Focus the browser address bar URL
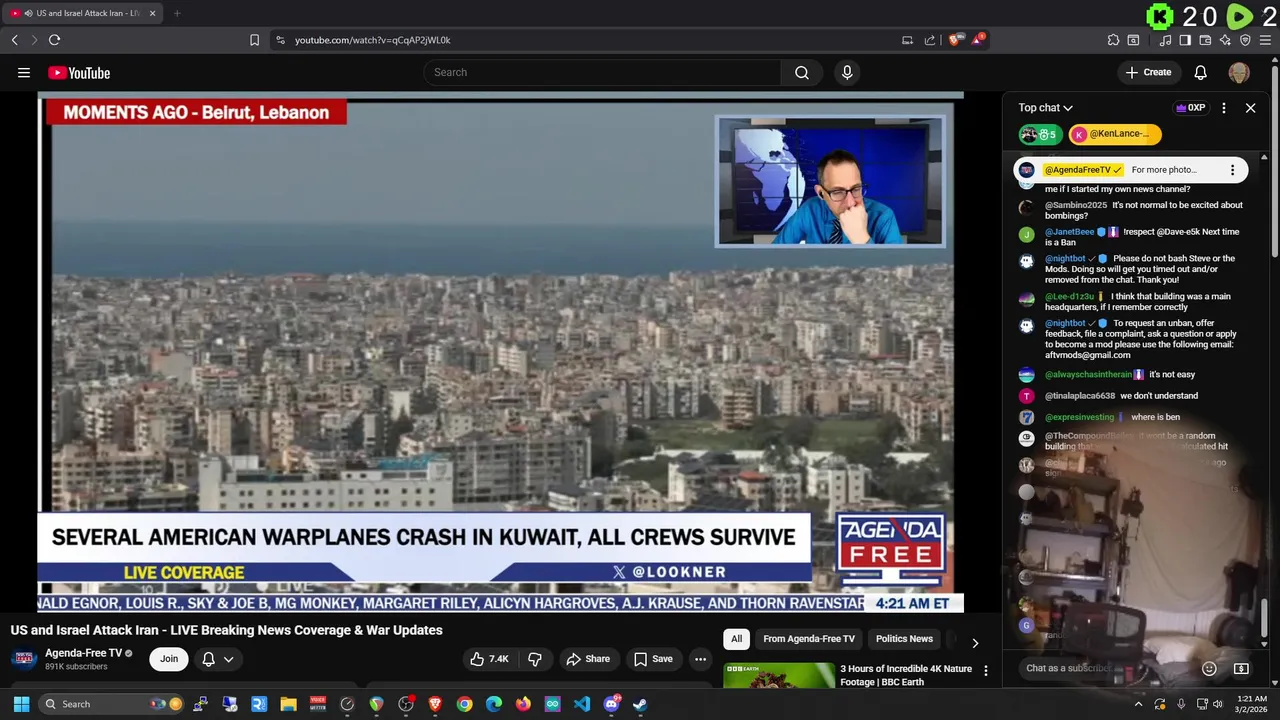 click(x=373, y=40)
